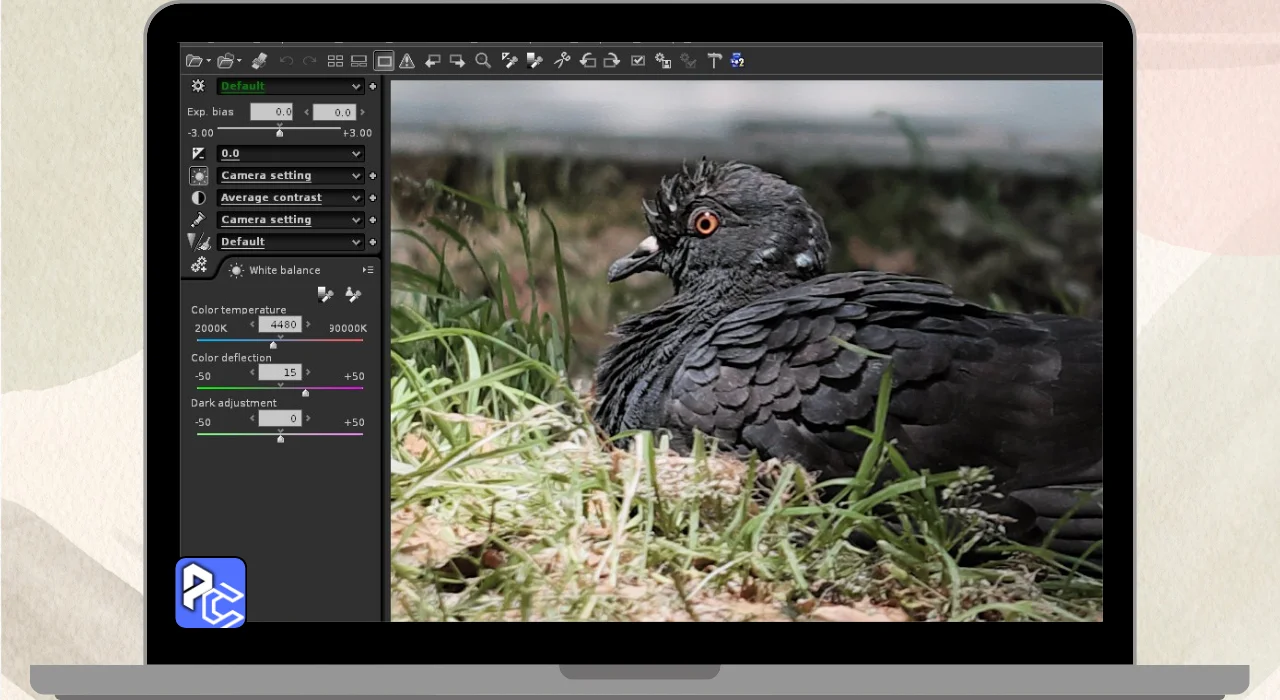Select the scissors trimming tool
The width and height of the screenshot is (1280, 700).
[562, 61]
